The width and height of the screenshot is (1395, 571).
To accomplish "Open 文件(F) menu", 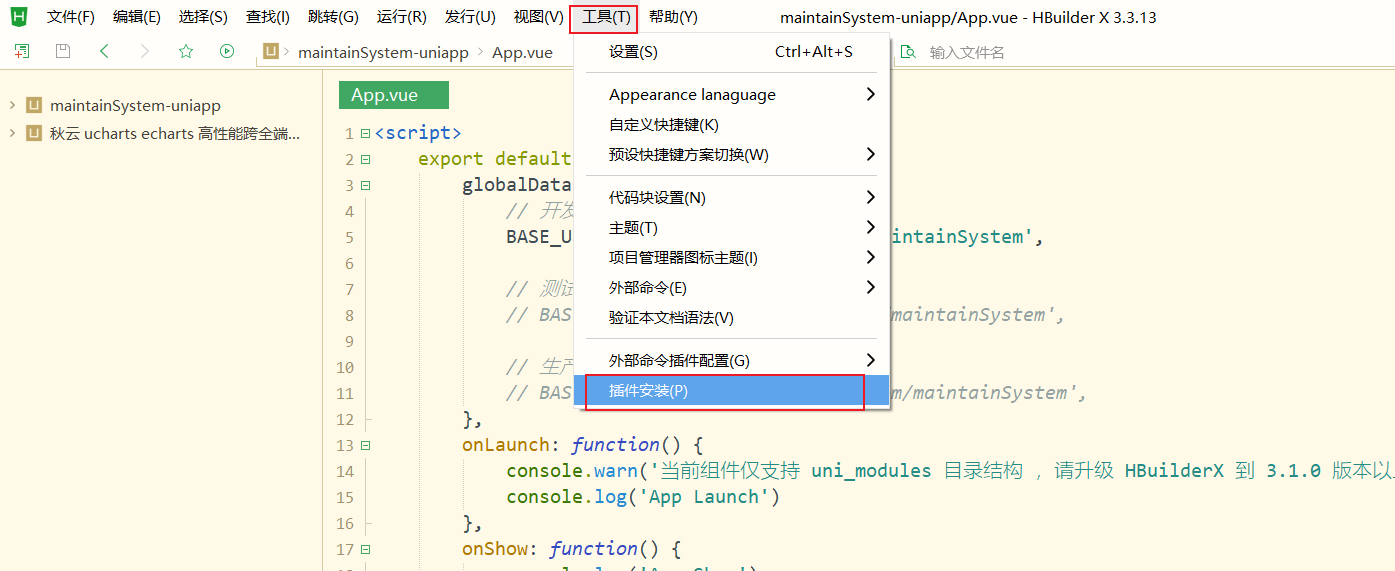I will (x=71, y=17).
